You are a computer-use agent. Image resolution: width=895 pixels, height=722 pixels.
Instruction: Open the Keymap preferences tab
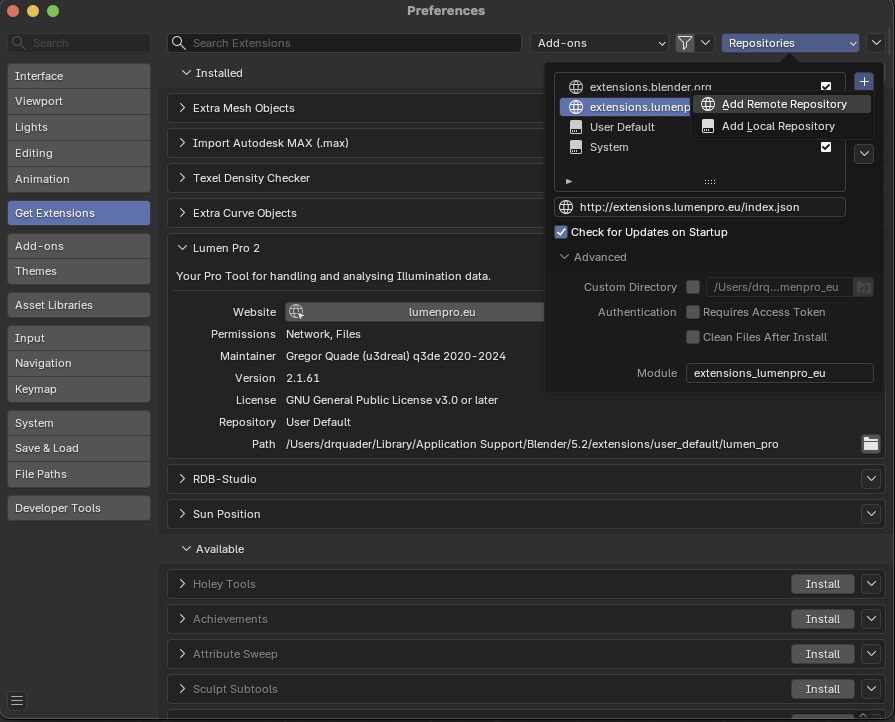coord(79,389)
